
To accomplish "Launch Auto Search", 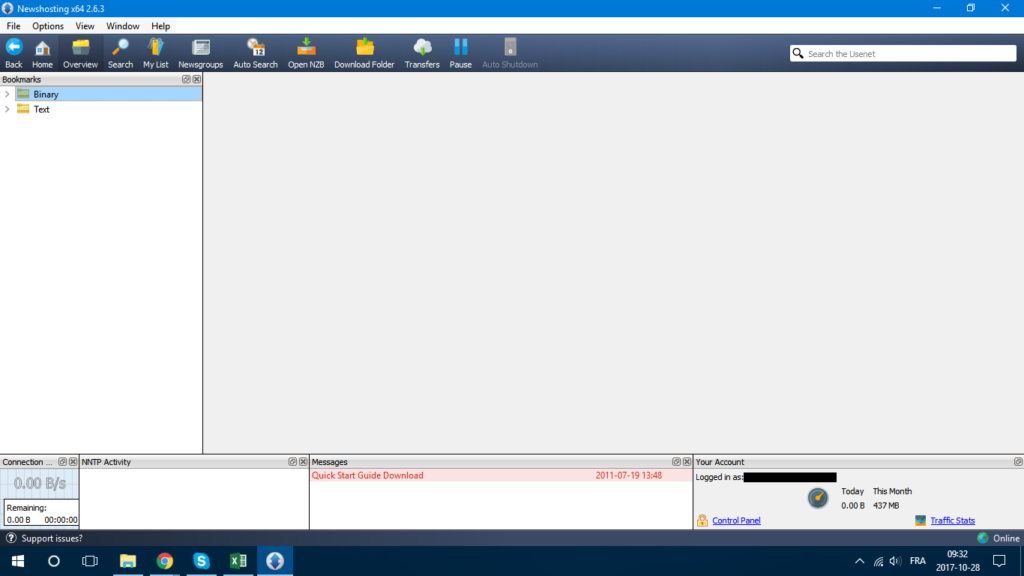I will point(255,51).
